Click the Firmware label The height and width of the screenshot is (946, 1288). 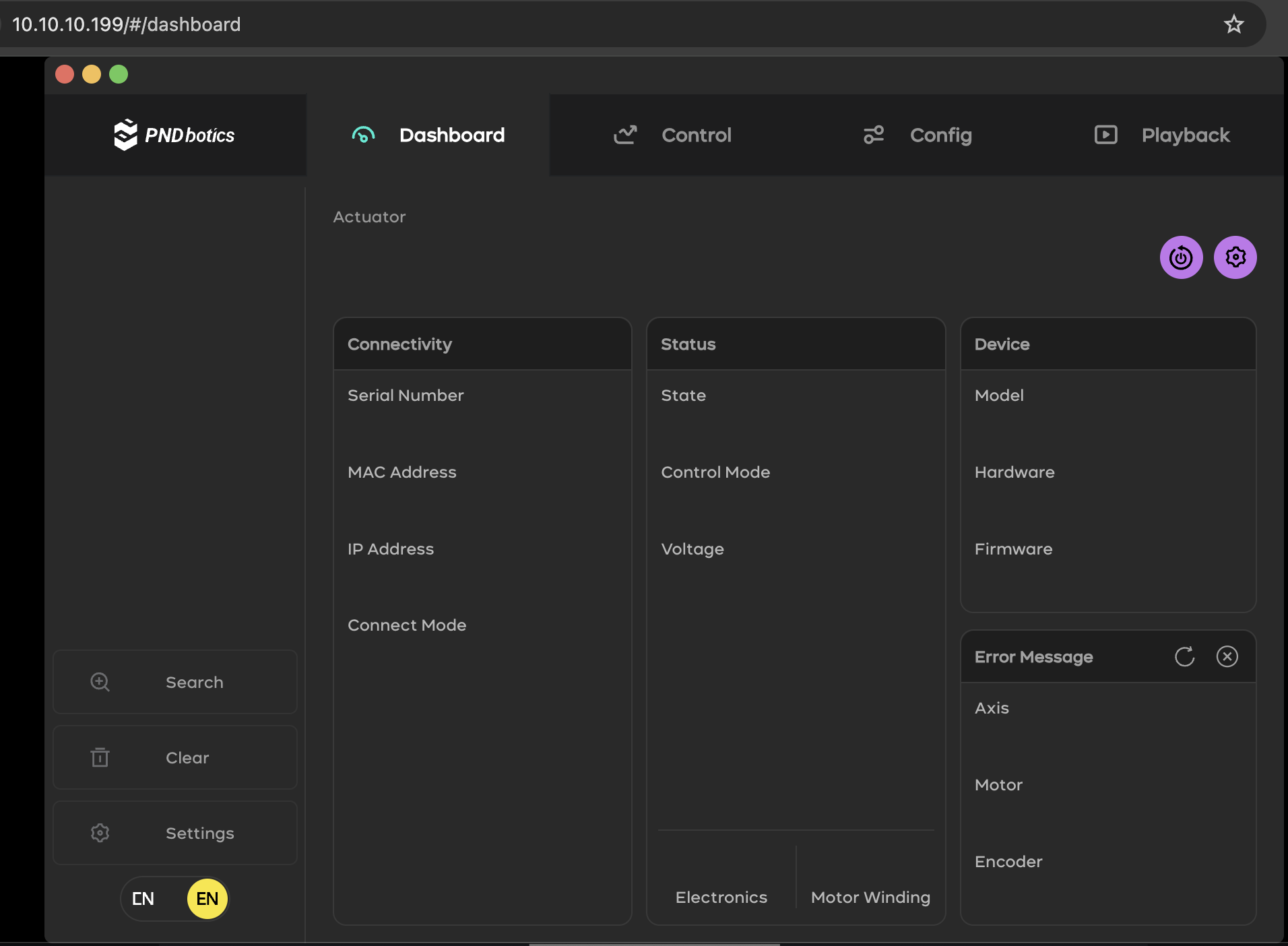pyautogui.click(x=1013, y=549)
